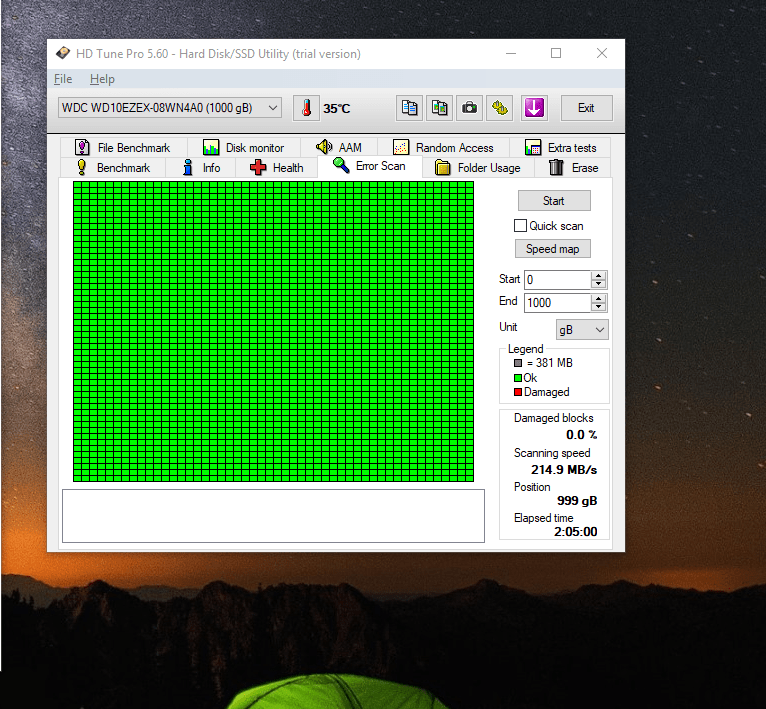Switch to the Disk monitor tab
The width and height of the screenshot is (766, 709).
pos(244,148)
